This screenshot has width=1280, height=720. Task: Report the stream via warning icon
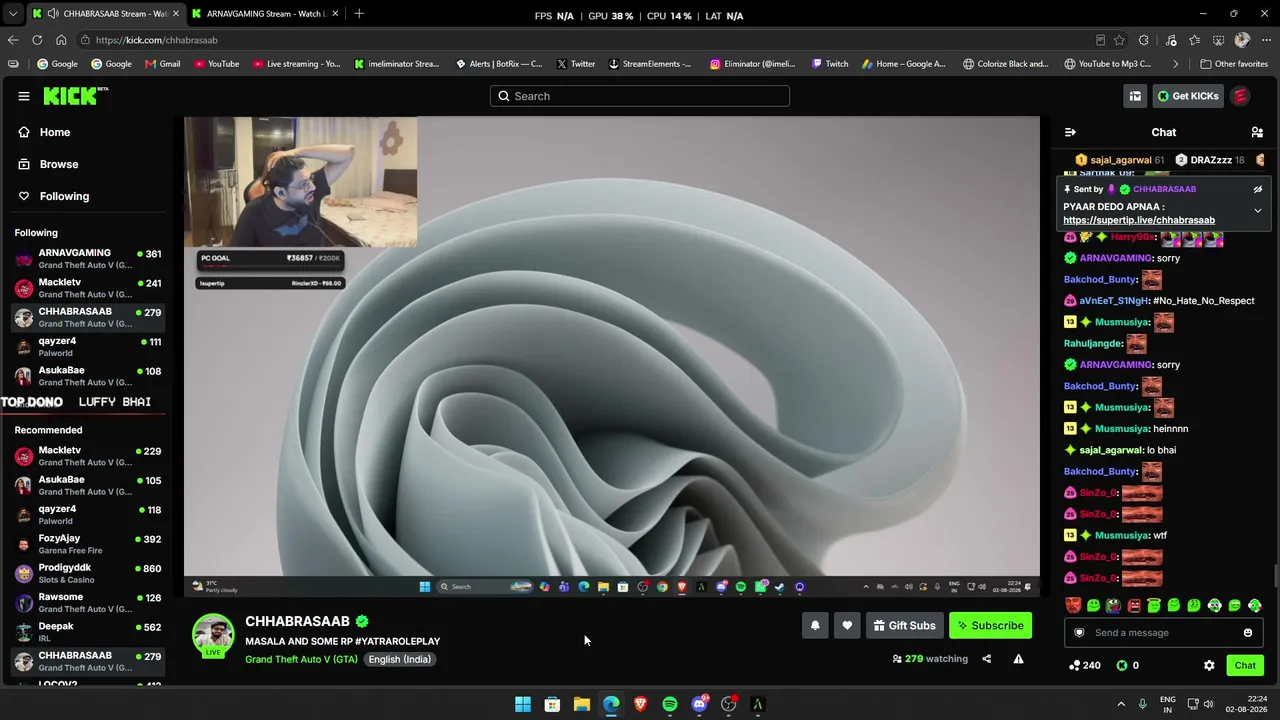point(1018,659)
